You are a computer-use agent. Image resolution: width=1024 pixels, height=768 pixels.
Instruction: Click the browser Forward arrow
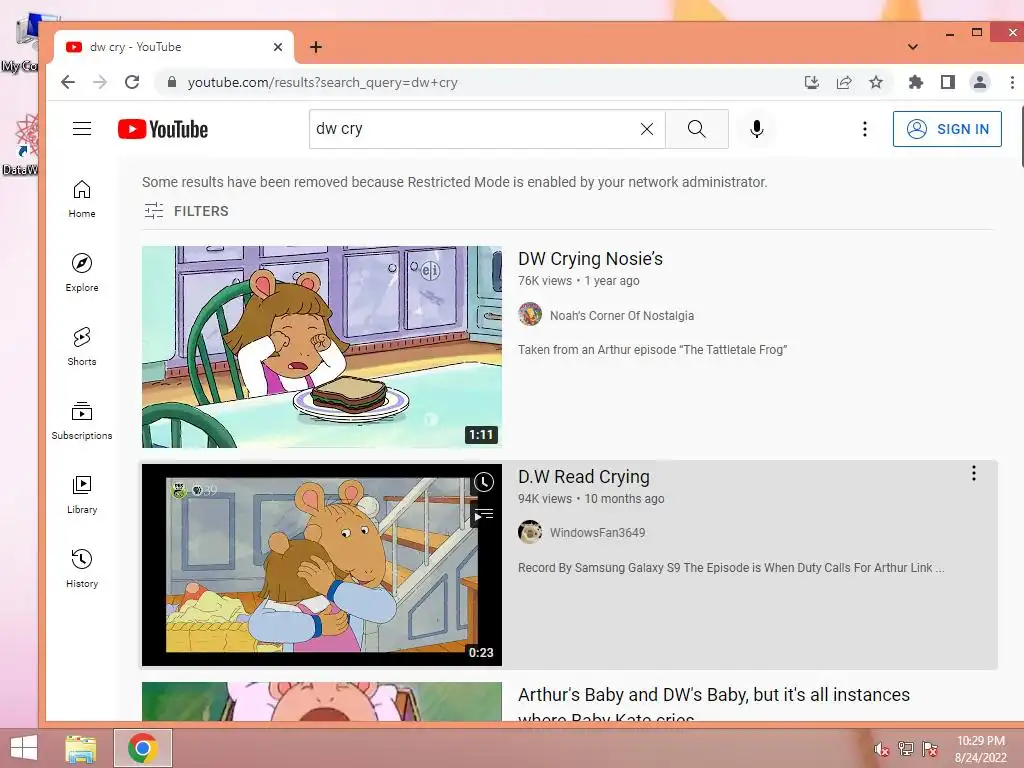pyautogui.click(x=100, y=82)
